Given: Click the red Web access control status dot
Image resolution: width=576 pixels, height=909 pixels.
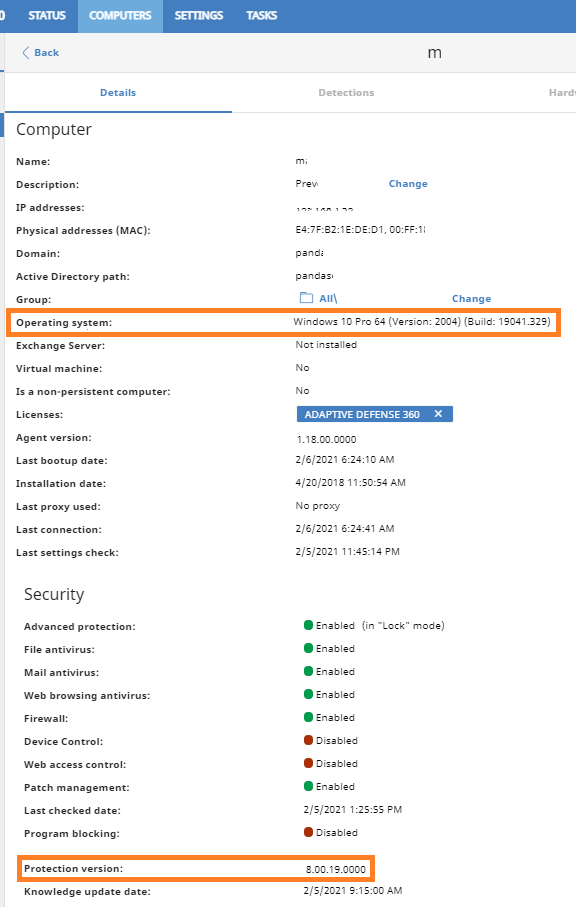Looking at the screenshot, I should [x=308, y=763].
